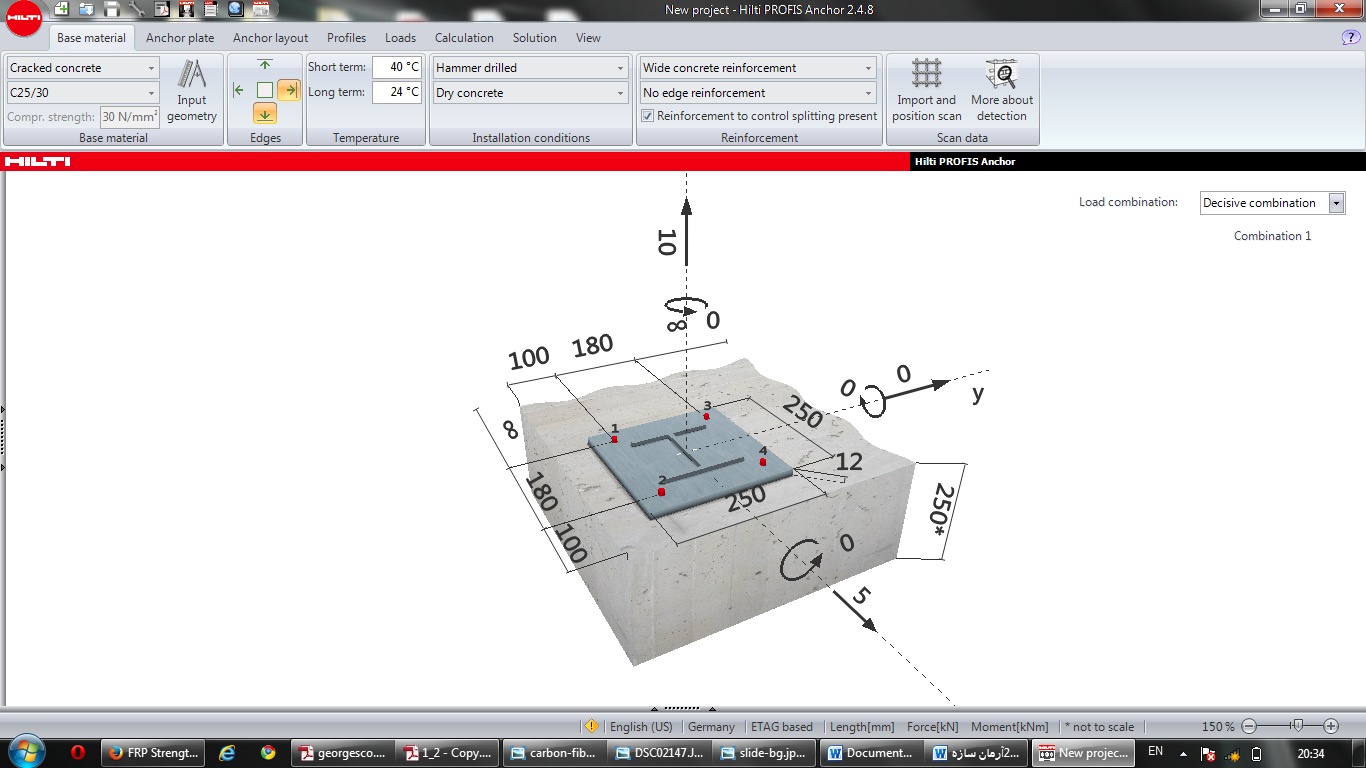The height and width of the screenshot is (768, 1366).
Task: Click the warning icon in status bar
Action: click(591, 726)
